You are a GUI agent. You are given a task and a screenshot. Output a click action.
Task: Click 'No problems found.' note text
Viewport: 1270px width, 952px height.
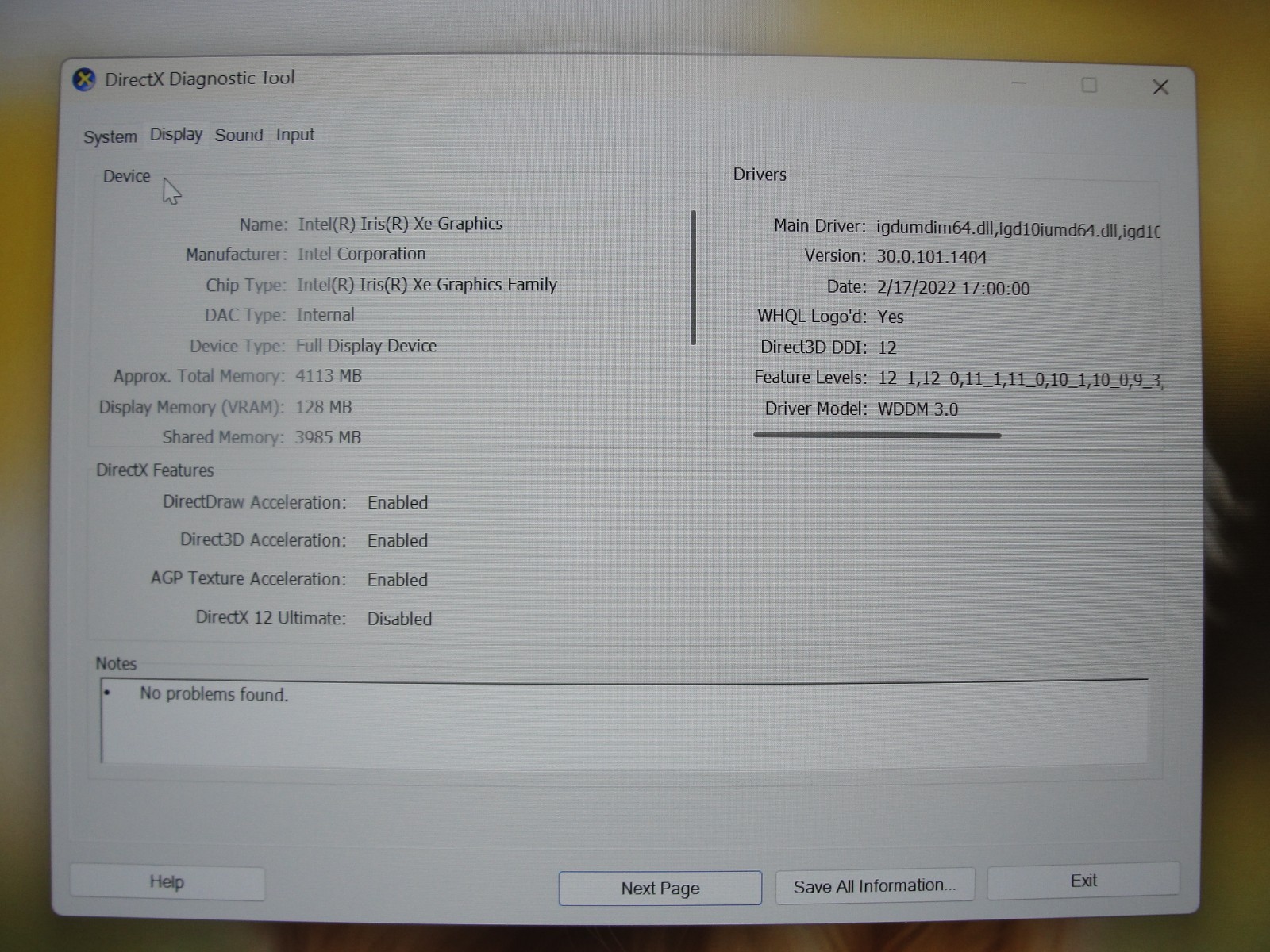pos(214,694)
